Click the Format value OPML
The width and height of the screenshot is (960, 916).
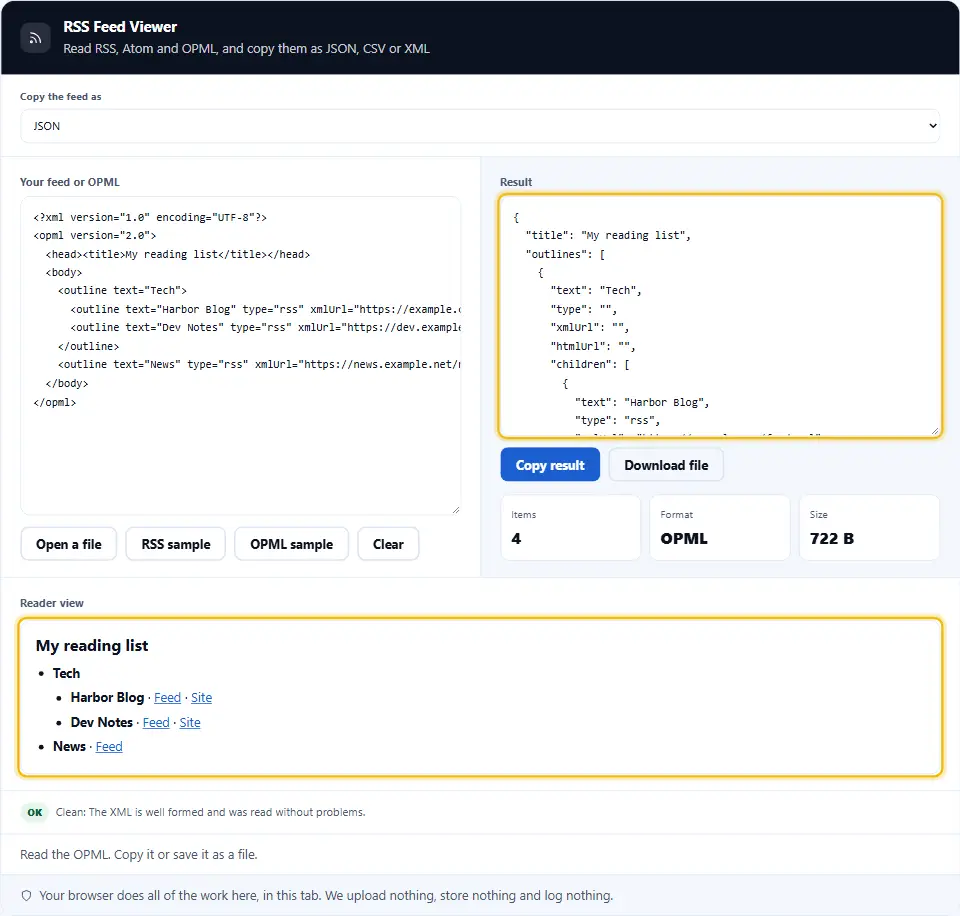[x=684, y=538]
